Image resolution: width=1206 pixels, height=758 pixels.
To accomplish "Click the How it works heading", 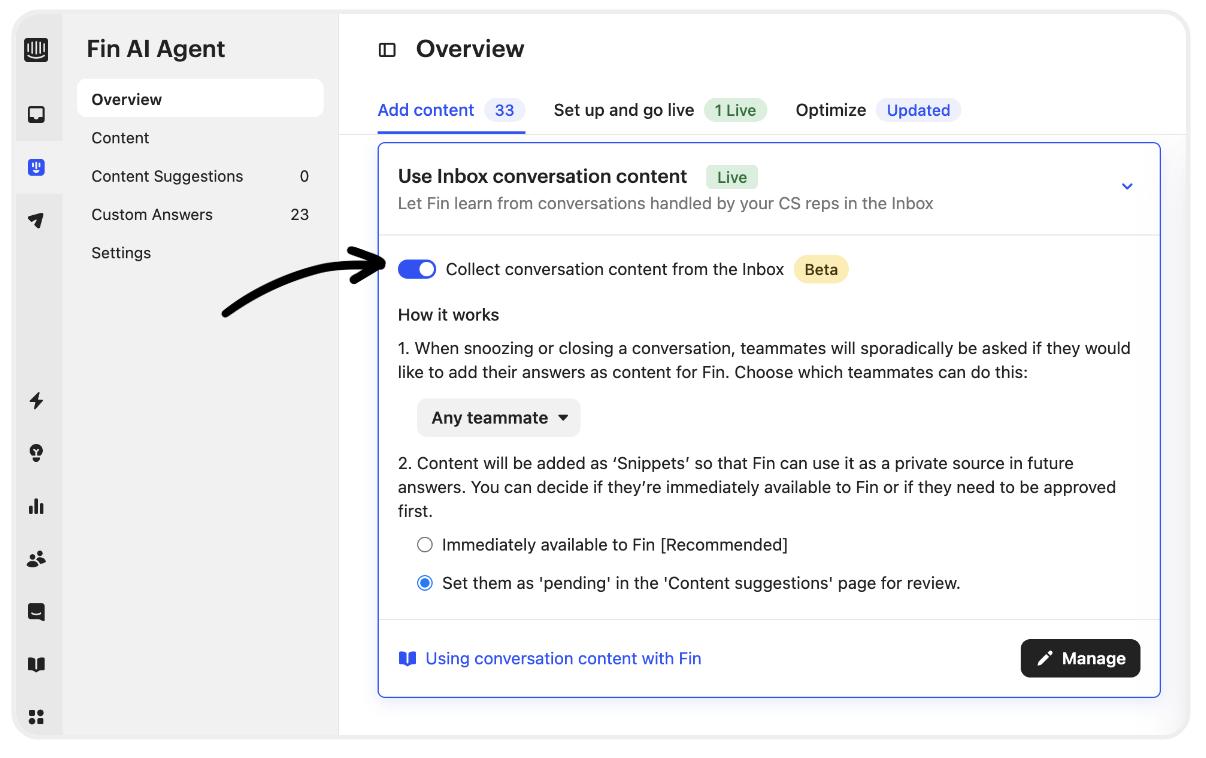I will point(449,315).
